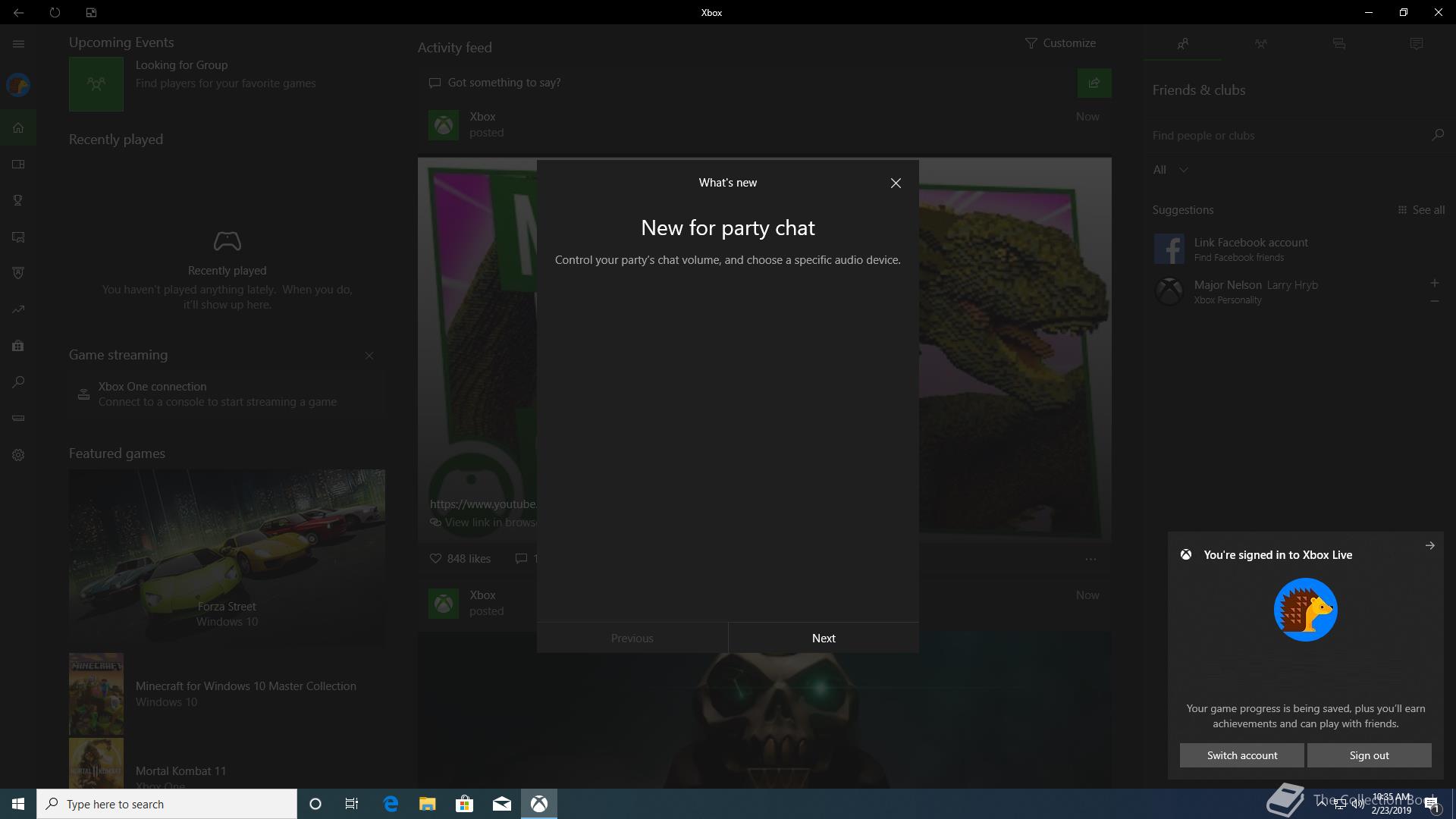
Task: Open File Explorer from taskbar
Action: pos(428,804)
